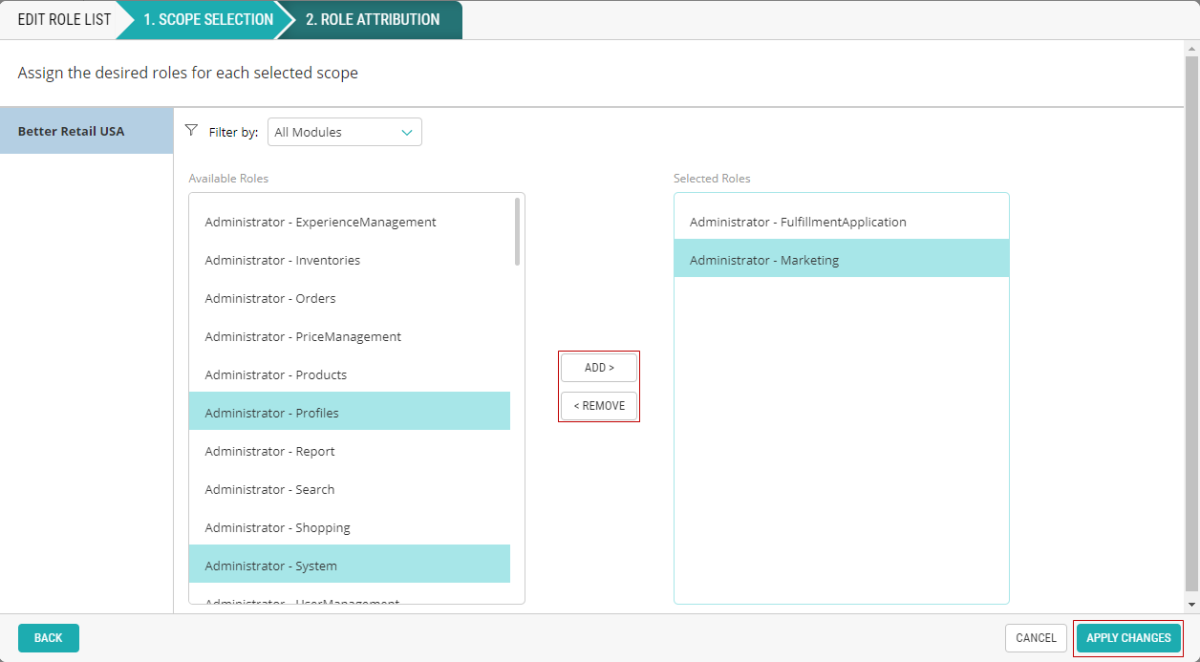The image size is (1200, 662).
Task: Deselect the highlighted Administrator - Profiles role
Action: coord(272,413)
